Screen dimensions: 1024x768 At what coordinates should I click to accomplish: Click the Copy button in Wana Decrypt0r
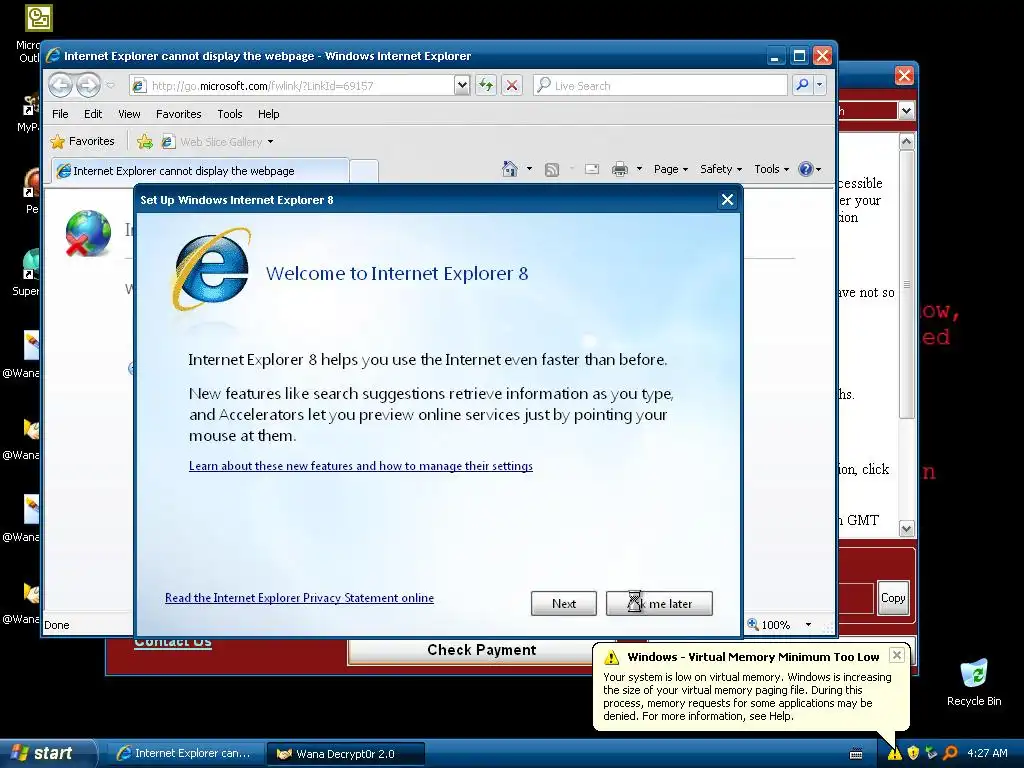pos(893,598)
